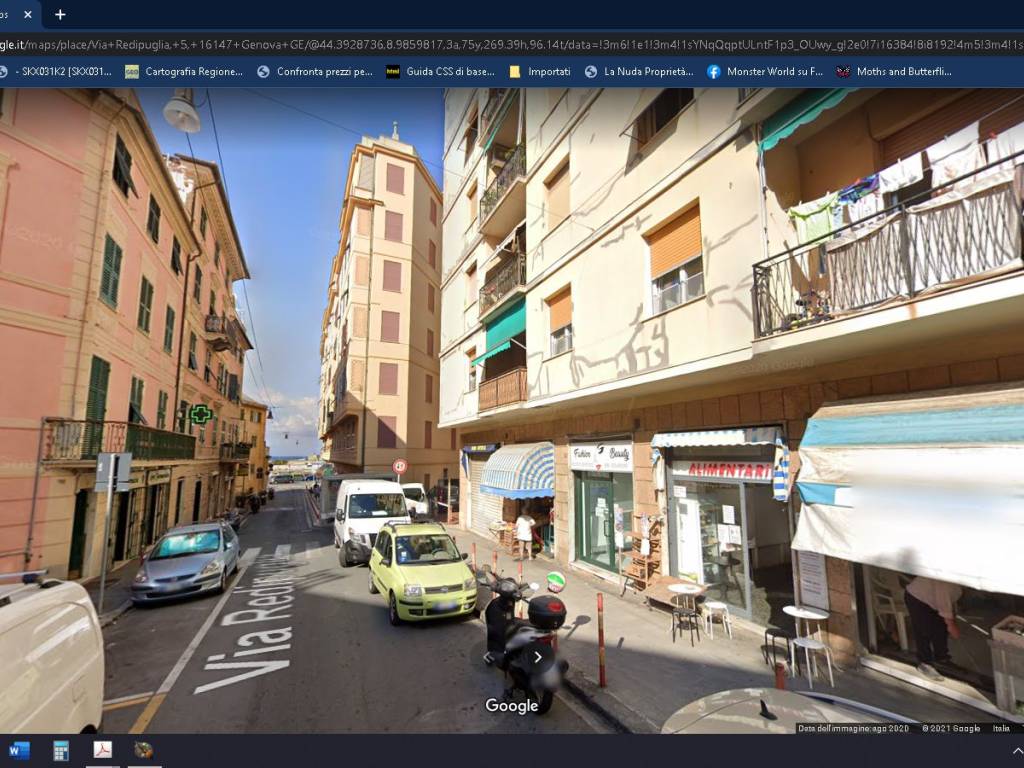Open the Monster World Facebook bookmark
Viewport: 1024px width, 768px height.
pyautogui.click(x=765, y=72)
